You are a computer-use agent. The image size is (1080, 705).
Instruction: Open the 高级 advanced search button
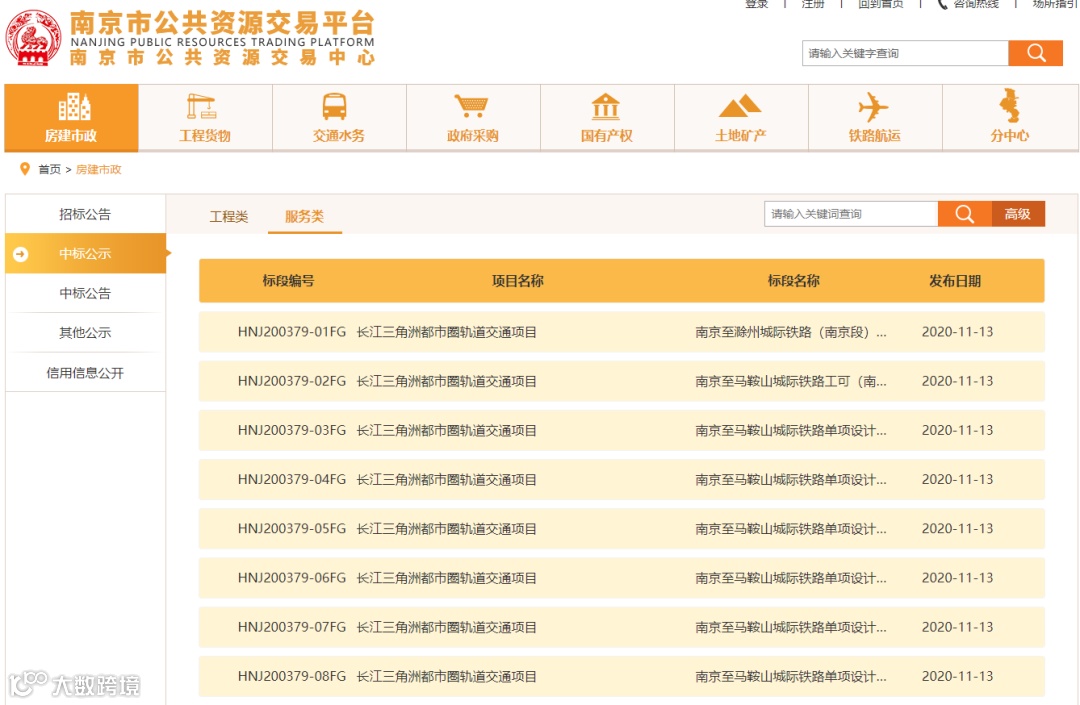[x=1017, y=214]
